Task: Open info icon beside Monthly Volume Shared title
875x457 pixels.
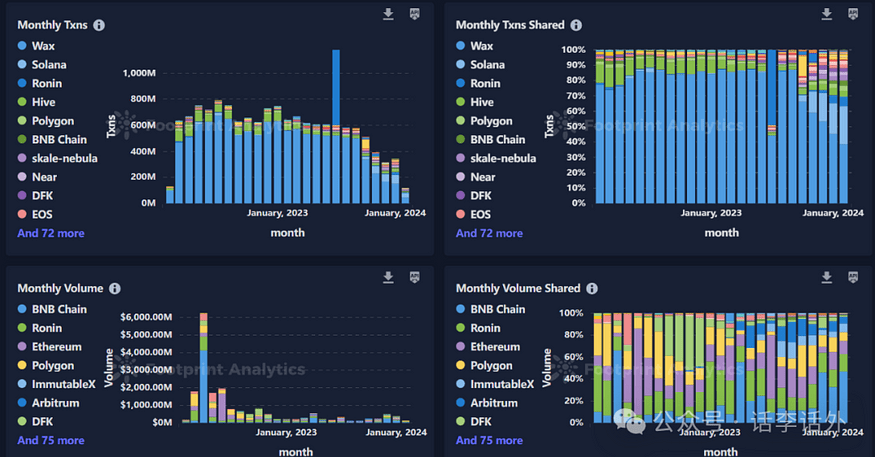Action: tap(592, 288)
